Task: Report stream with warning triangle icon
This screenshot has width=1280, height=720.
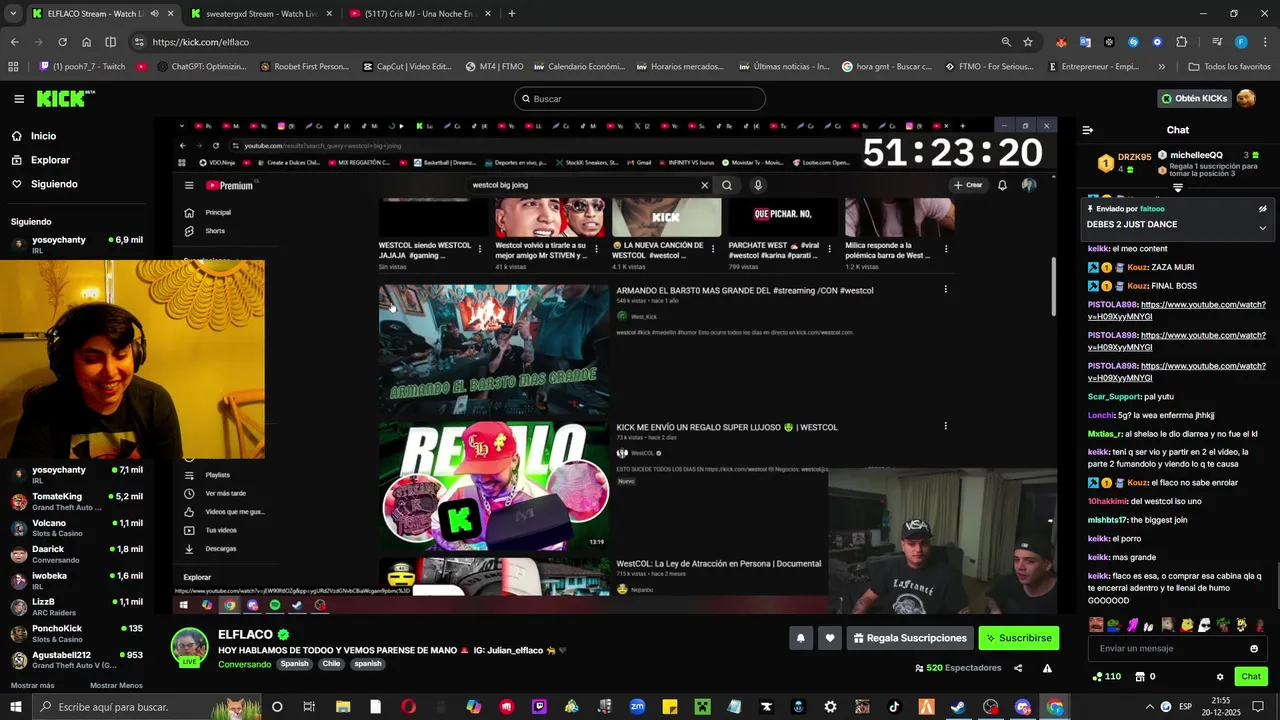Action: point(1047,668)
